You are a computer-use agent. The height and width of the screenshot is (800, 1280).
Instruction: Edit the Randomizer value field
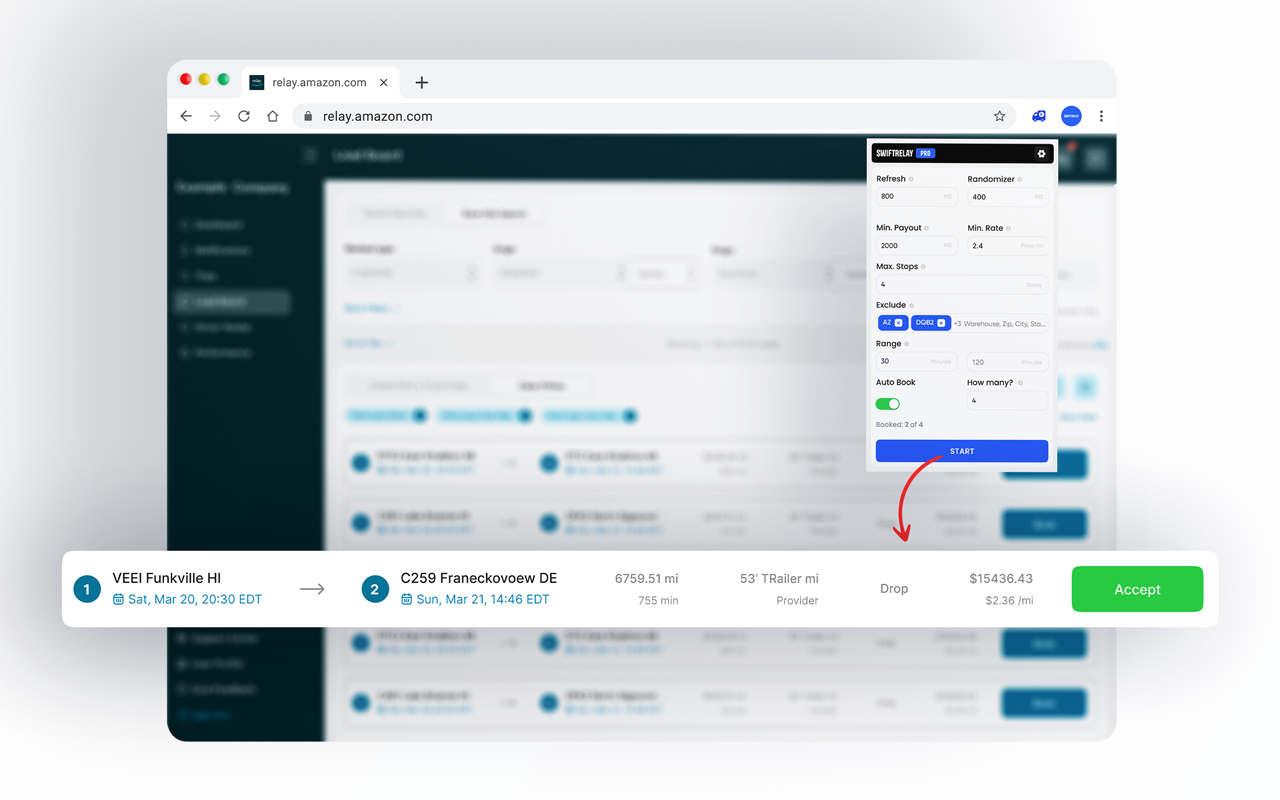point(1007,197)
